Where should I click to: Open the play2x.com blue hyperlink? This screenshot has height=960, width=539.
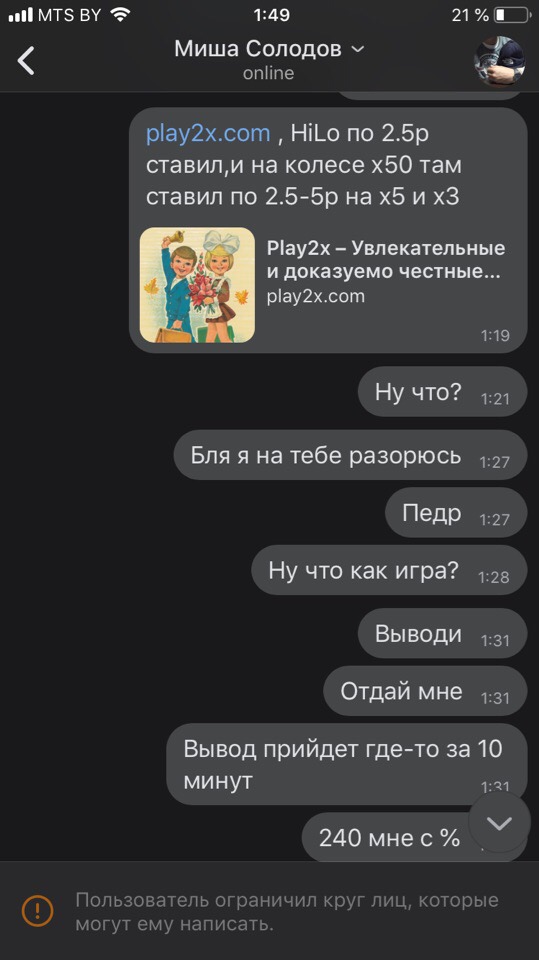(208, 133)
